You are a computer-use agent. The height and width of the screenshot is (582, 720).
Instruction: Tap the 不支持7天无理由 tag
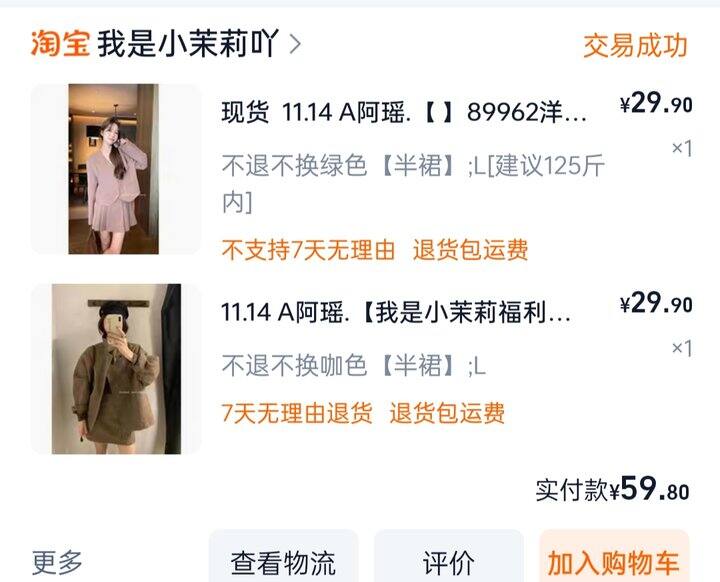tap(308, 250)
